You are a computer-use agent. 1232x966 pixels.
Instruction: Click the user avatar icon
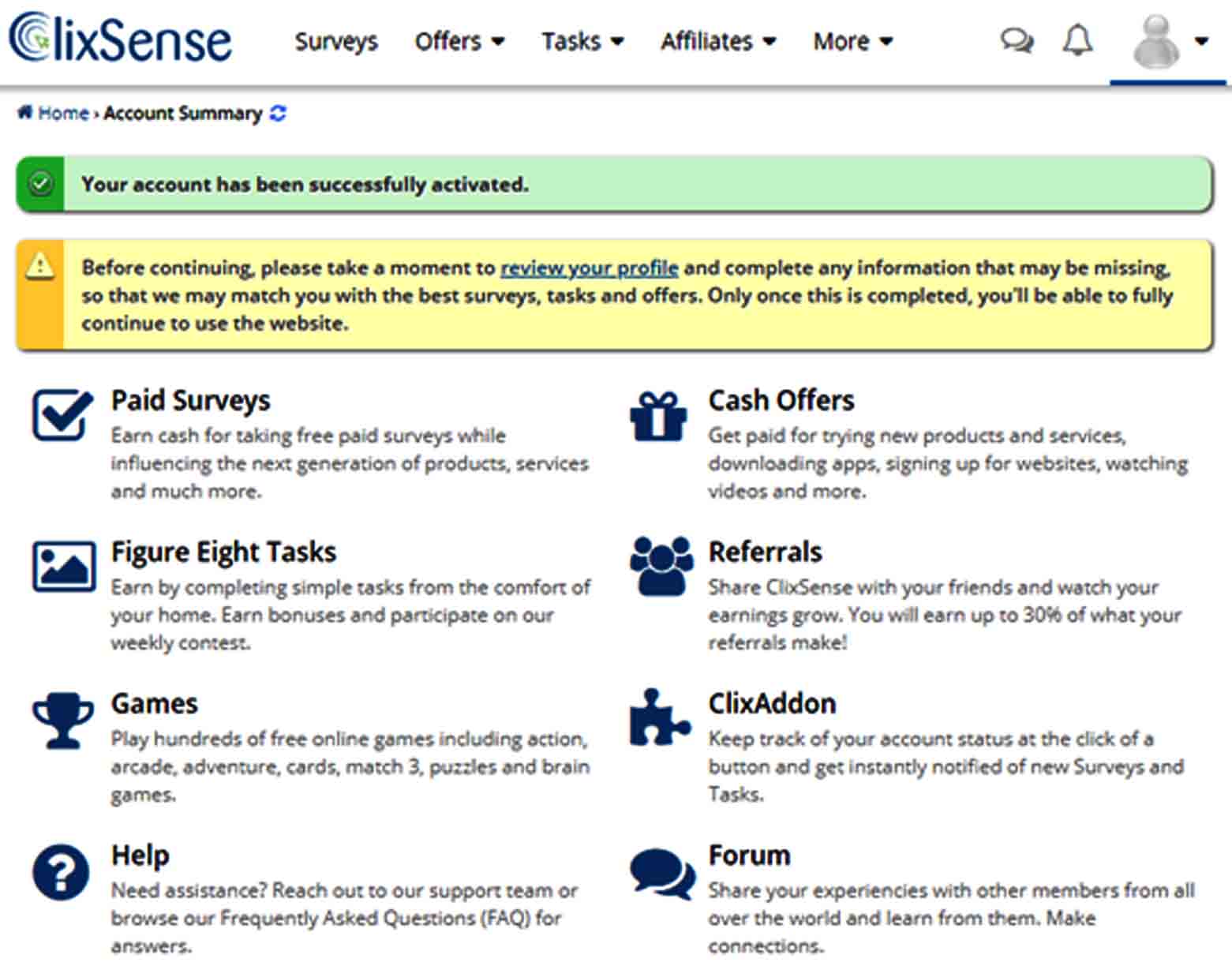pos(1155,42)
